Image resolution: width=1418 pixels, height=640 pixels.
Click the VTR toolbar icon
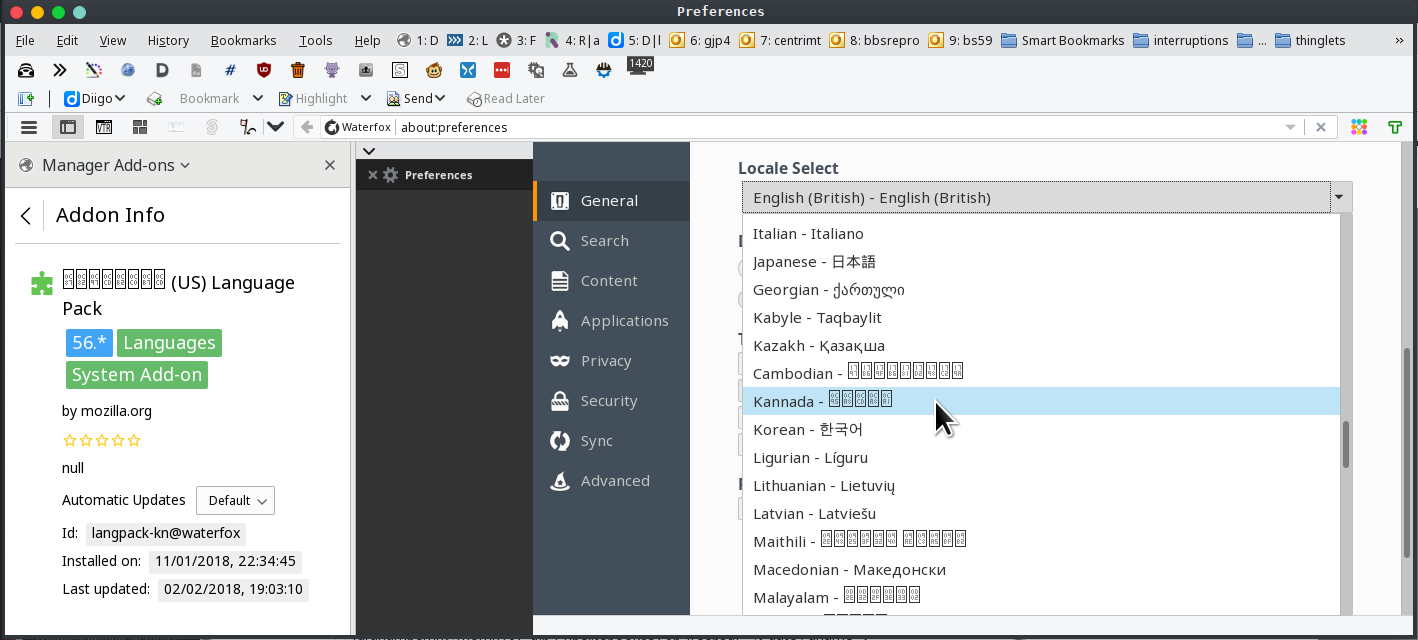click(x=104, y=127)
